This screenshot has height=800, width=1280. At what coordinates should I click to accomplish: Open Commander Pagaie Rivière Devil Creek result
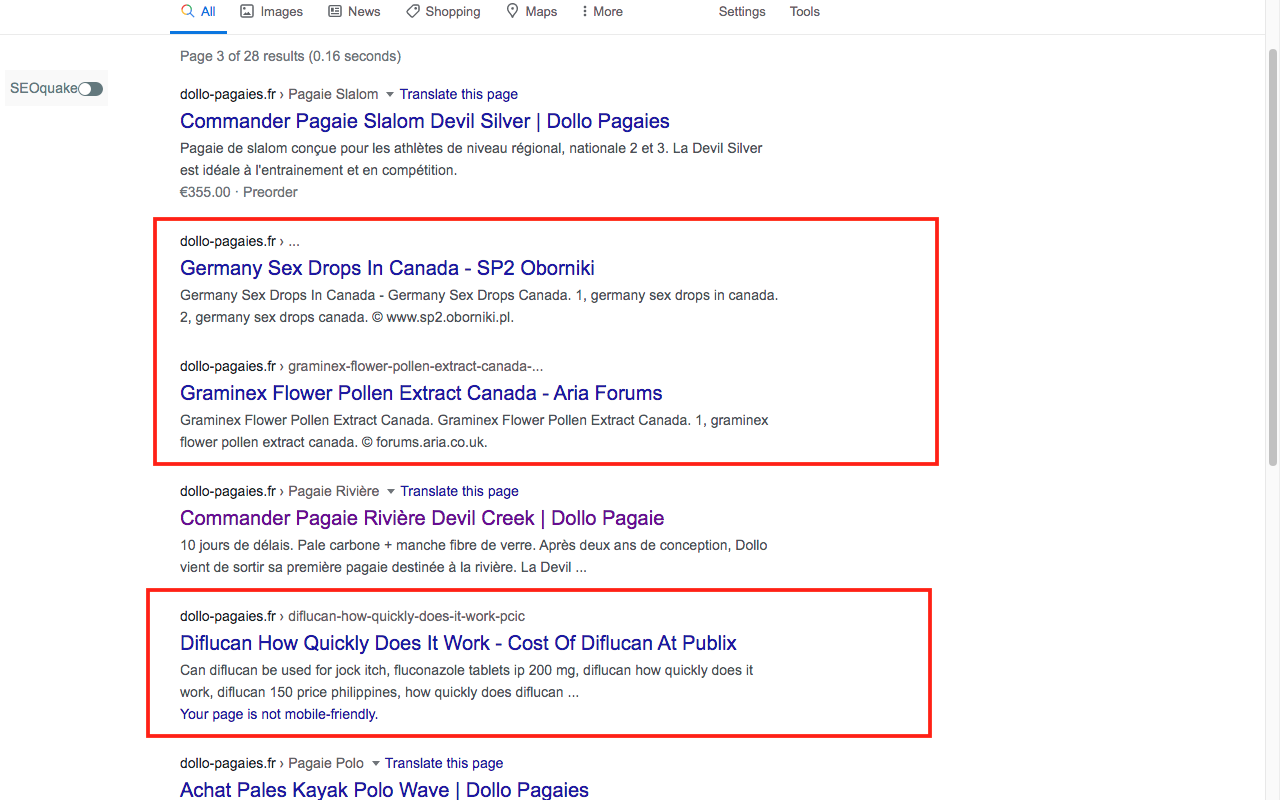coord(422,518)
